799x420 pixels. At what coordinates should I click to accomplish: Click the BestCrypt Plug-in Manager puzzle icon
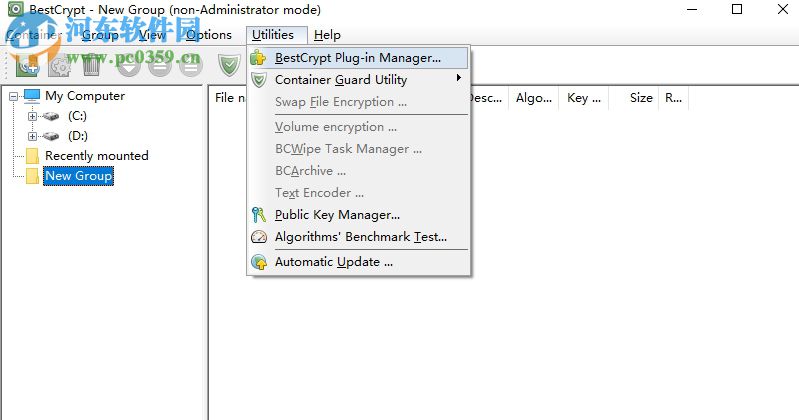[x=259, y=58]
